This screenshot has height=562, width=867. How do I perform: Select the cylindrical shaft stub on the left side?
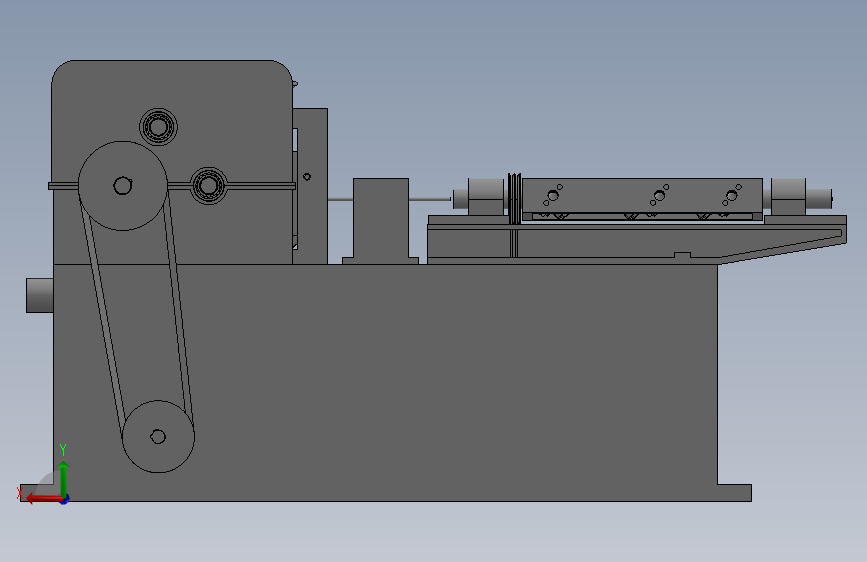pyautogui.click(x=40, y=295)
